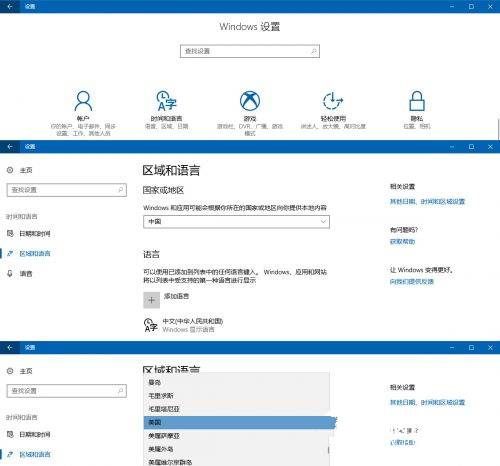Open the 时间和语言 clock-and-letter icon
Viewport: 500px width, 466px height.
coord(166,101)
